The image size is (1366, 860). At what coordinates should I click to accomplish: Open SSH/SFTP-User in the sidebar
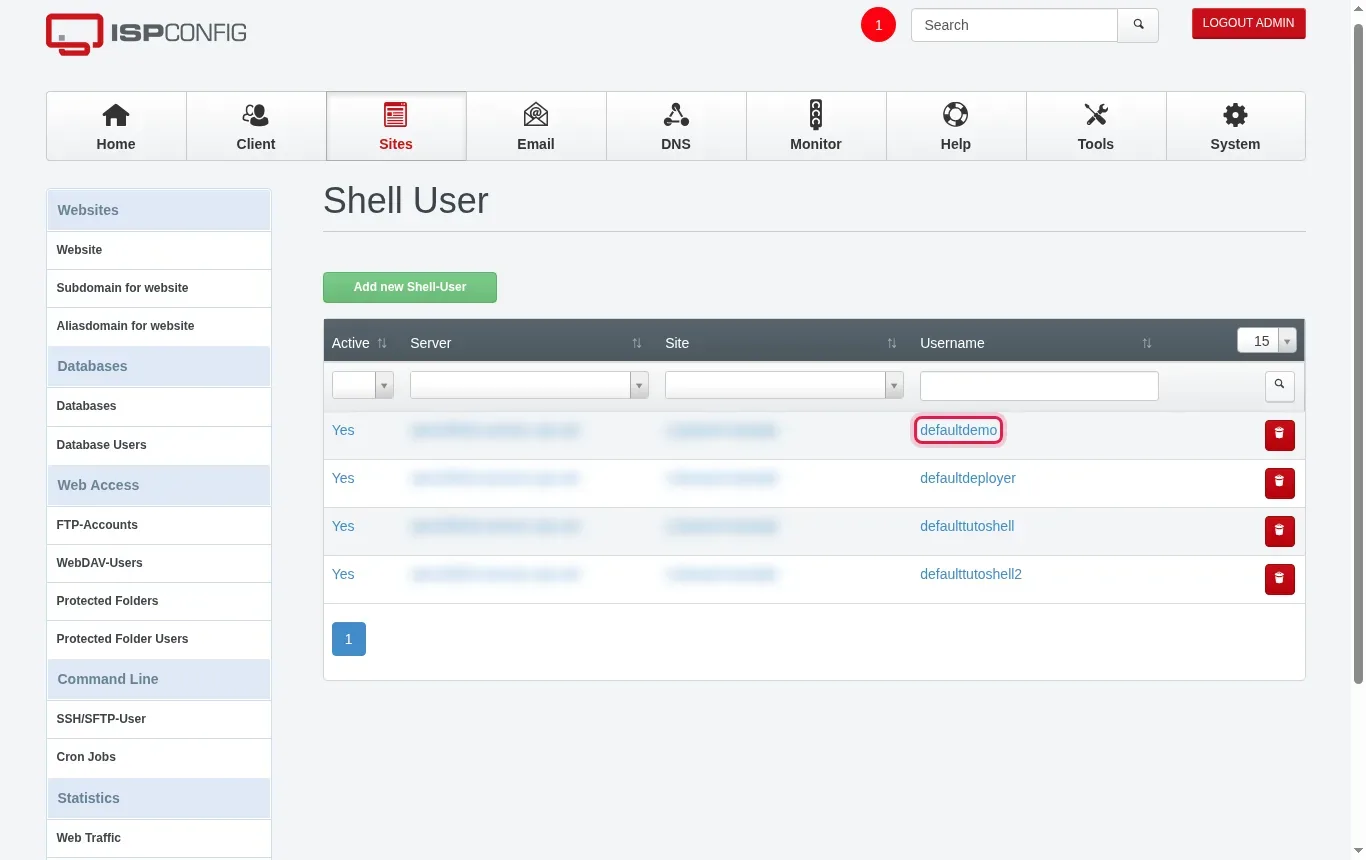pyautogui.click(x=159, y=719)
